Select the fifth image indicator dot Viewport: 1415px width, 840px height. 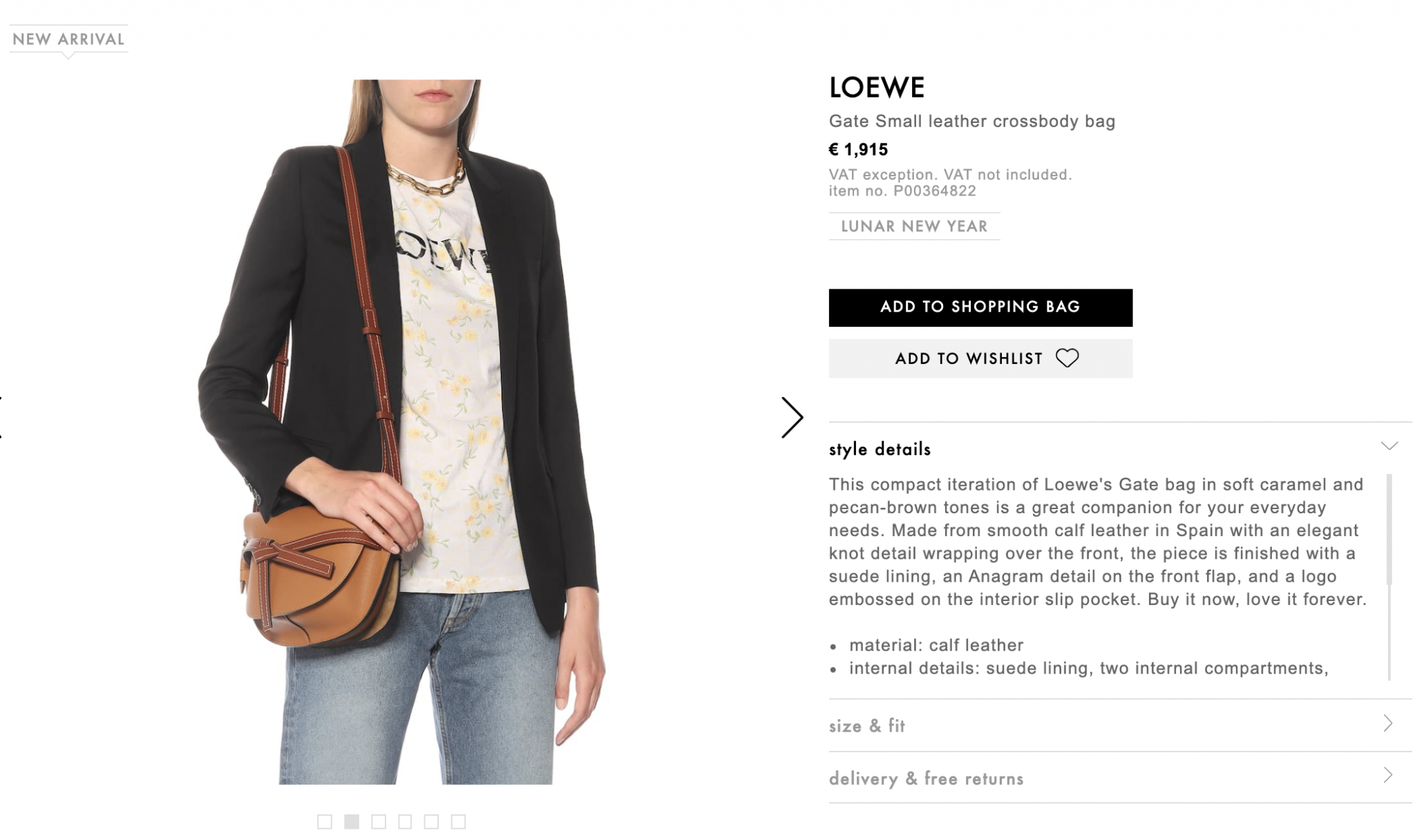[431, 821]
